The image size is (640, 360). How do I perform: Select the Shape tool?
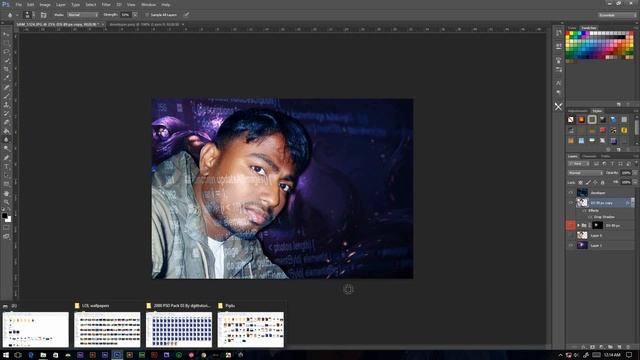(x=7, y=184)
